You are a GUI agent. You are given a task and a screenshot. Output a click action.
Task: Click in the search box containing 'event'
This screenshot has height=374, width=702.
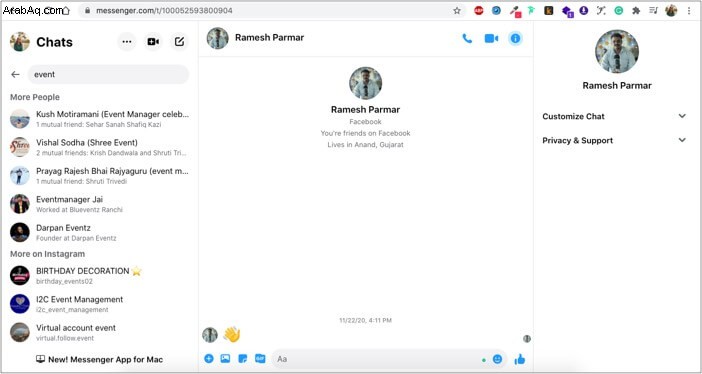click(x=108, y=74)
